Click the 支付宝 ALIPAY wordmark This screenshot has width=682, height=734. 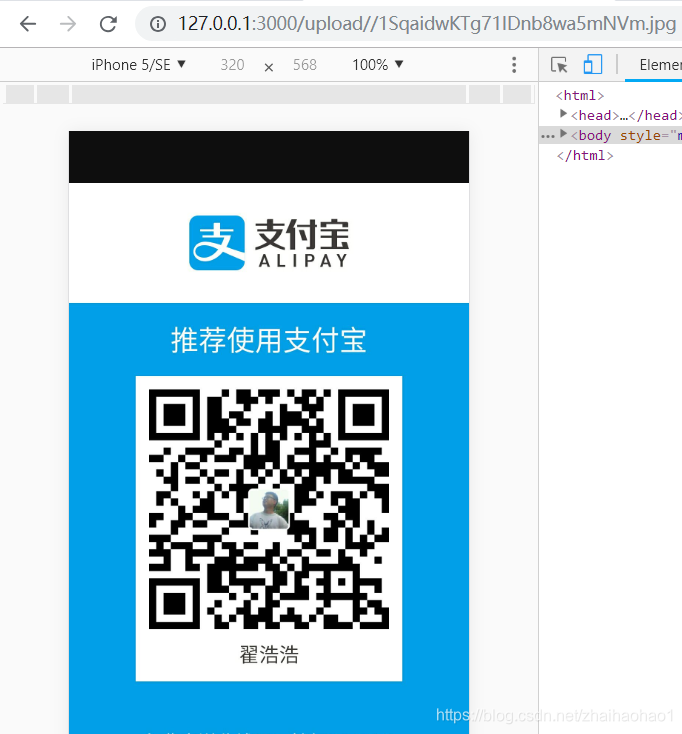point(302,243)
